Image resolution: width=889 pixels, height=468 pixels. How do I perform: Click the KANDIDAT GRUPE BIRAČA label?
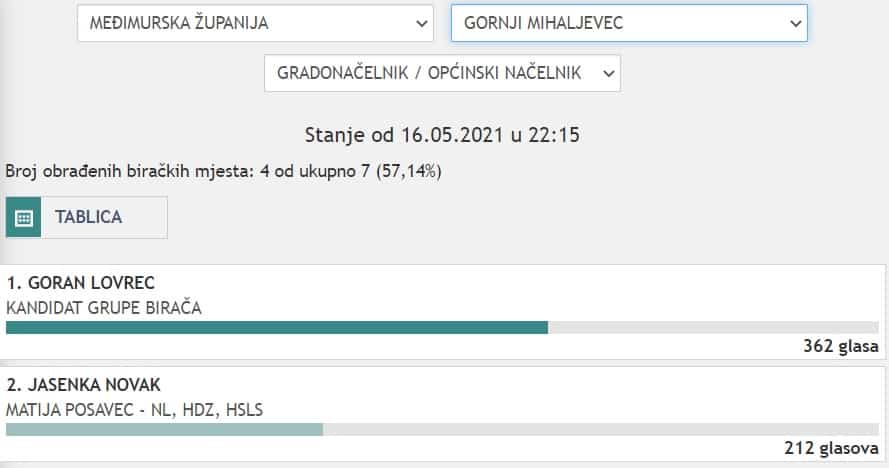[x=104, y=308]
